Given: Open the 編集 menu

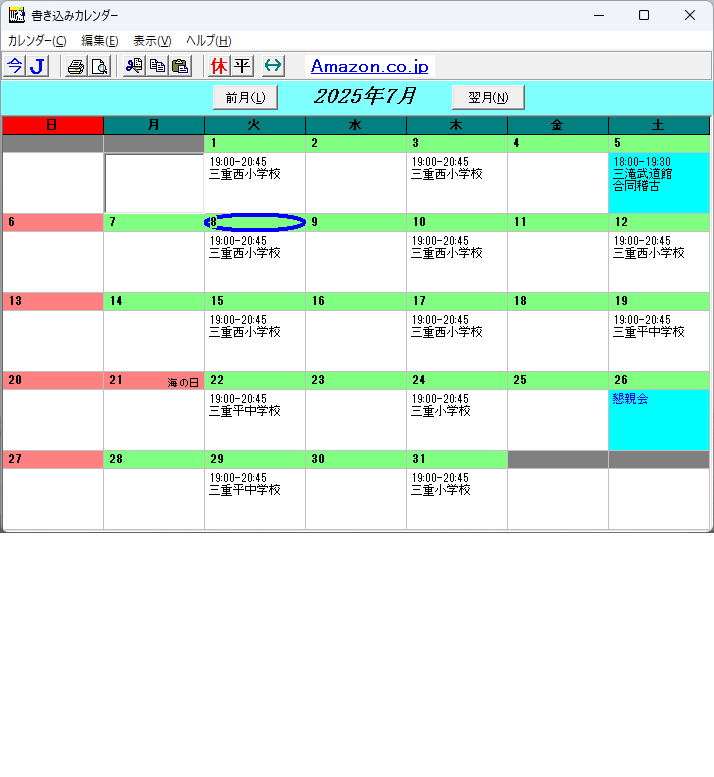Looking at the screenshot, I should pos(99,41).
